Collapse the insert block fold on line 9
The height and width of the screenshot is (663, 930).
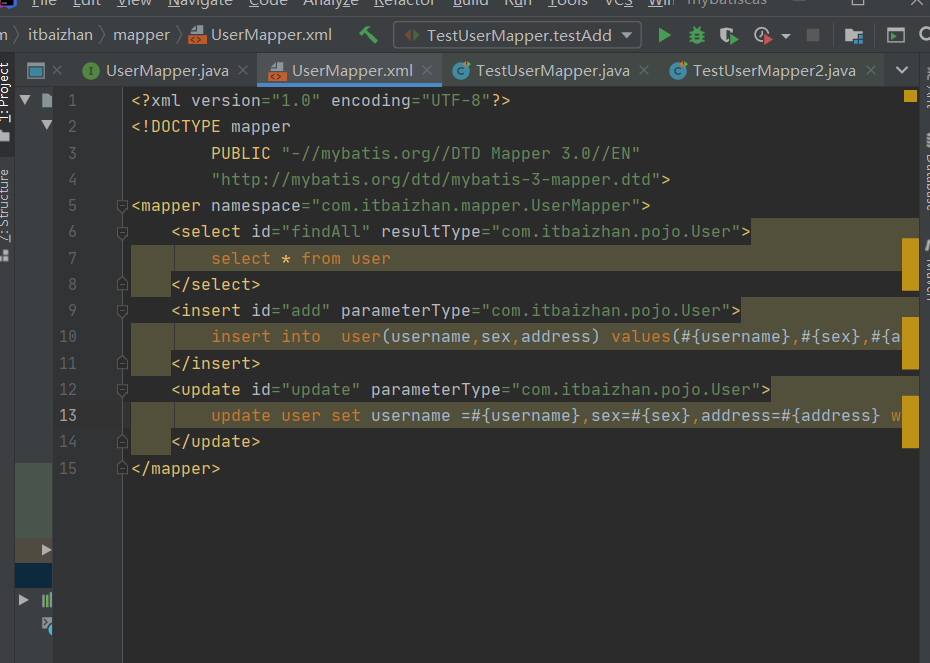click(x=122, y=311)
